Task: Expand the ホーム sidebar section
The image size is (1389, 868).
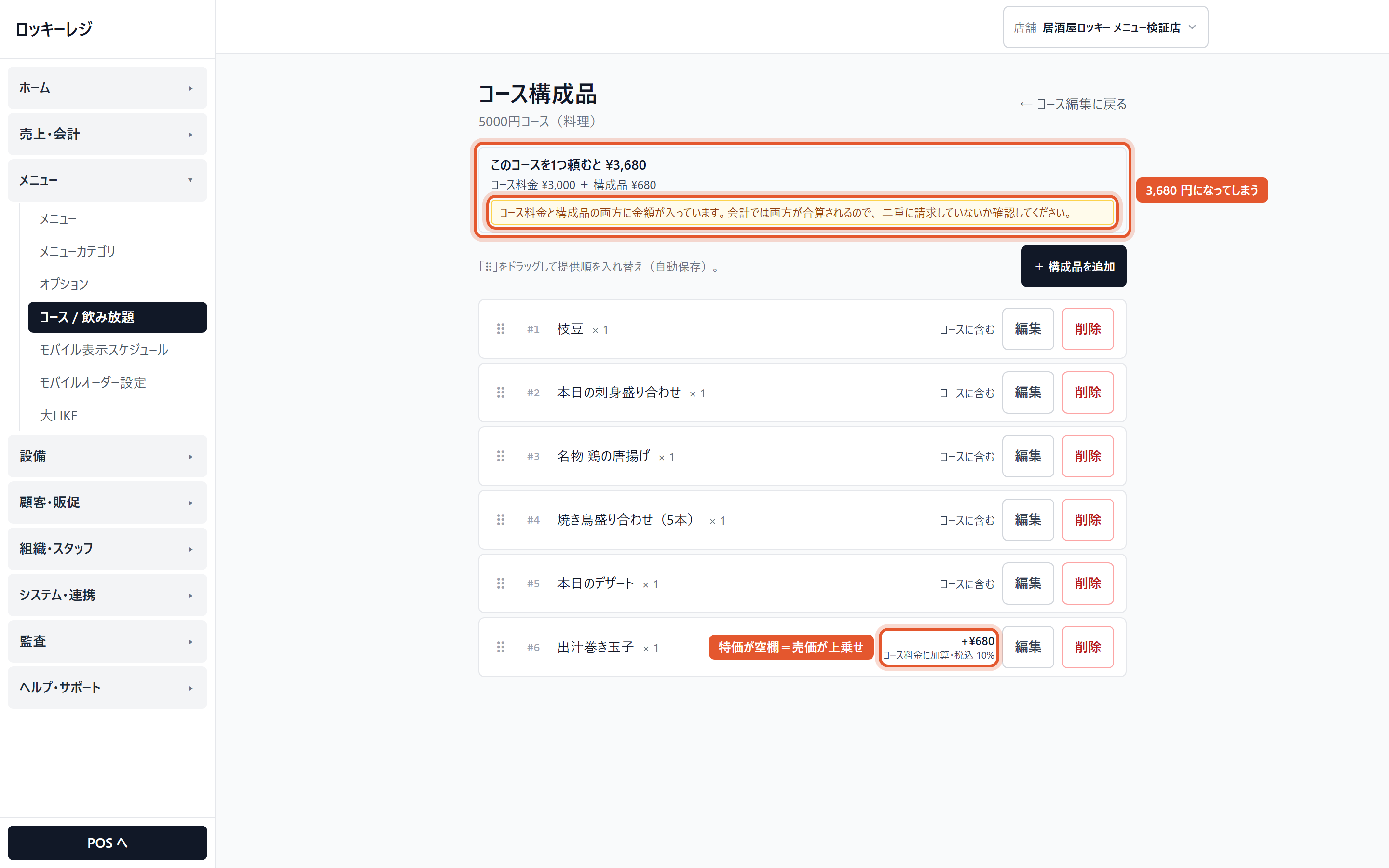Action: pyautogui.click(x=108, y=88)
